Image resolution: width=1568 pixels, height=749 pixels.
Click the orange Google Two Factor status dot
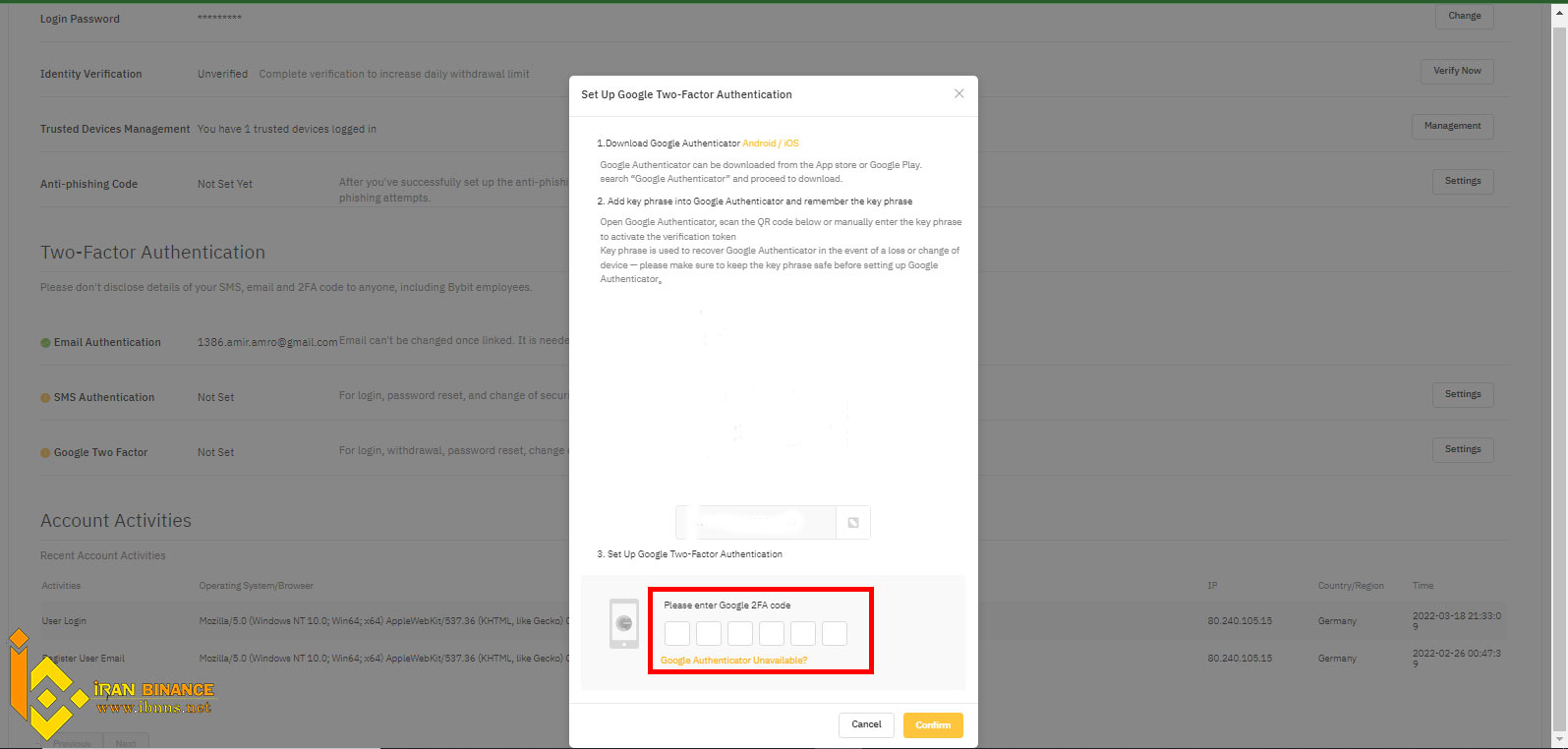(x=45, y=453)
